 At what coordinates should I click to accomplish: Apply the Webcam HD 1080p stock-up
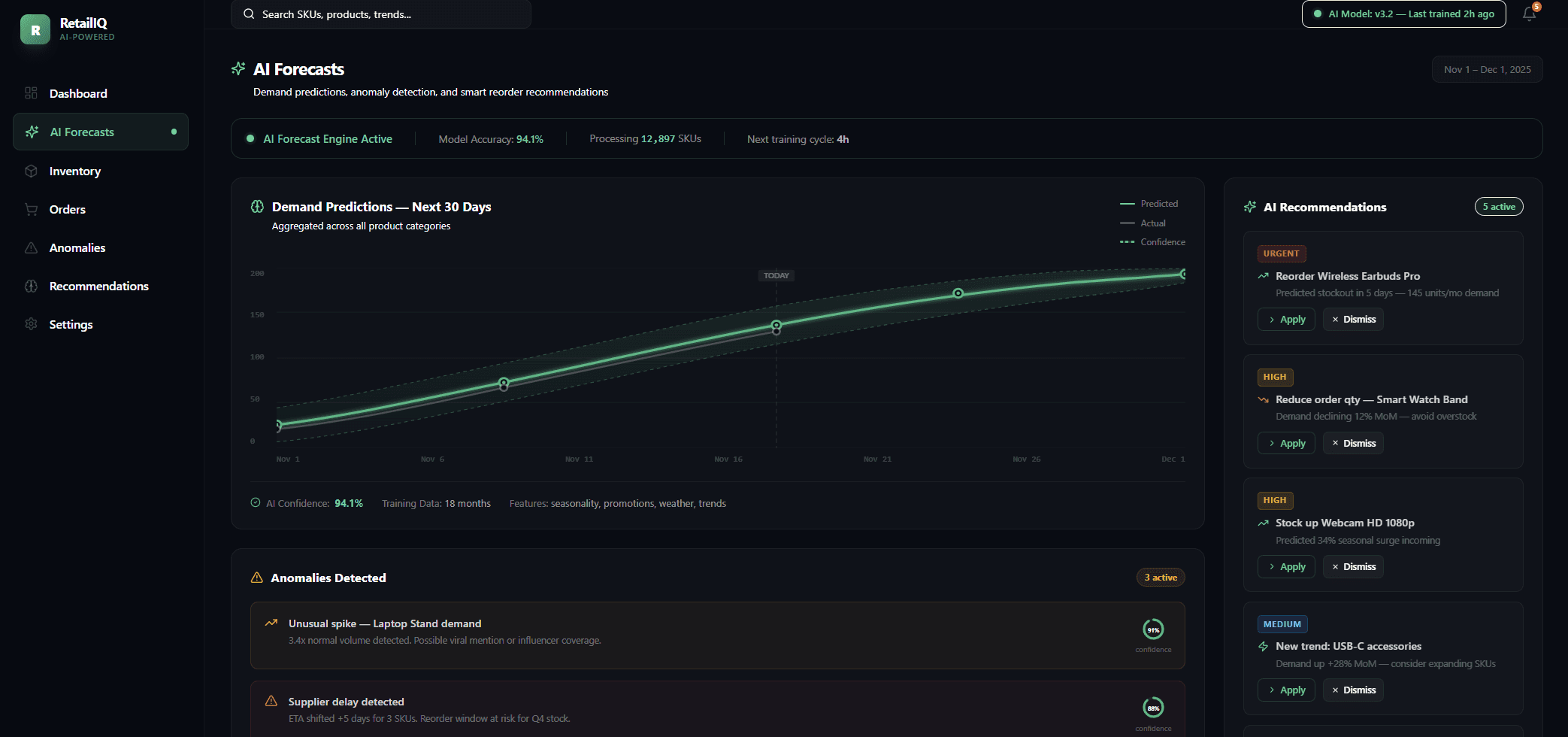click(1286, 566)
